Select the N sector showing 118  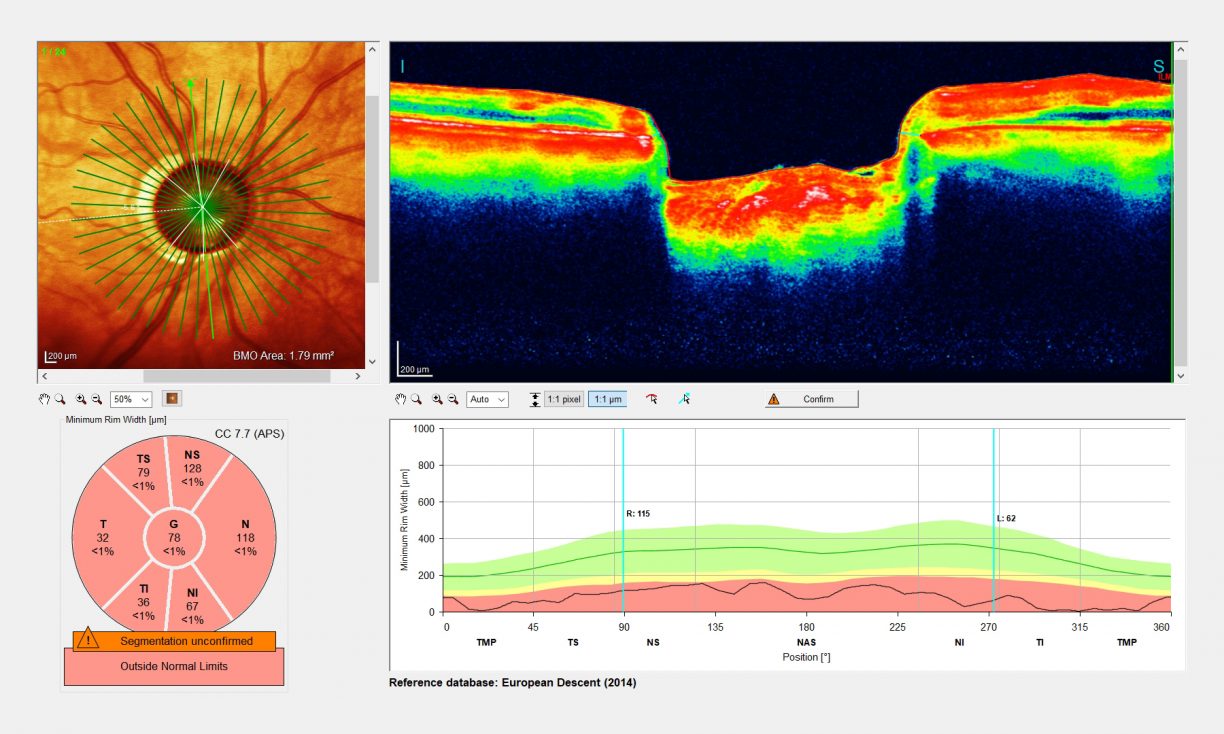click(245, 537)
